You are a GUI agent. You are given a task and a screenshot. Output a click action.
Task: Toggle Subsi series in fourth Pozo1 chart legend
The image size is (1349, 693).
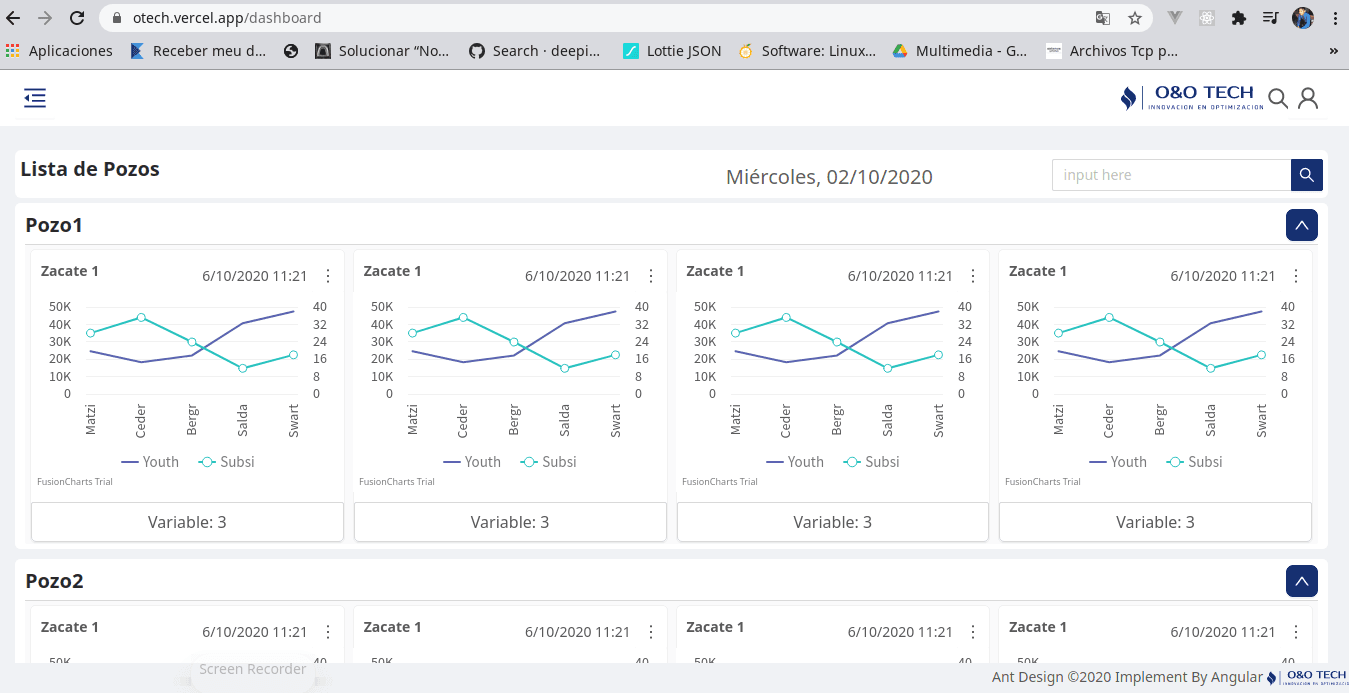pos(1195,462)
